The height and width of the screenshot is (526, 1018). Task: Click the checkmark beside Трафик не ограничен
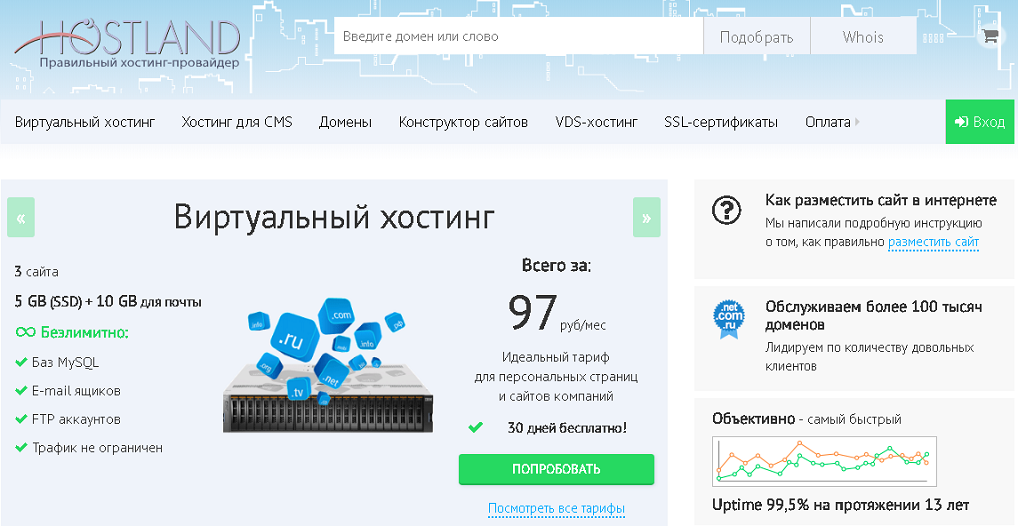pos(21,448)
